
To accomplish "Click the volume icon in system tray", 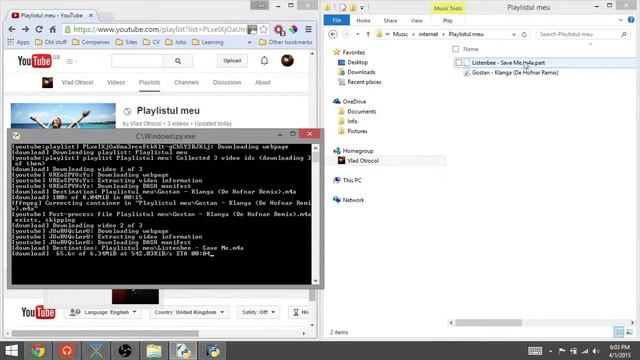I will coord(596,351).
